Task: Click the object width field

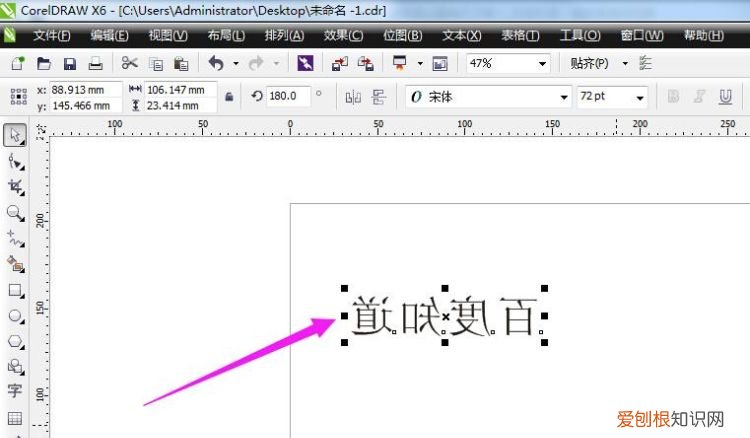Action: tap(180, 89)
